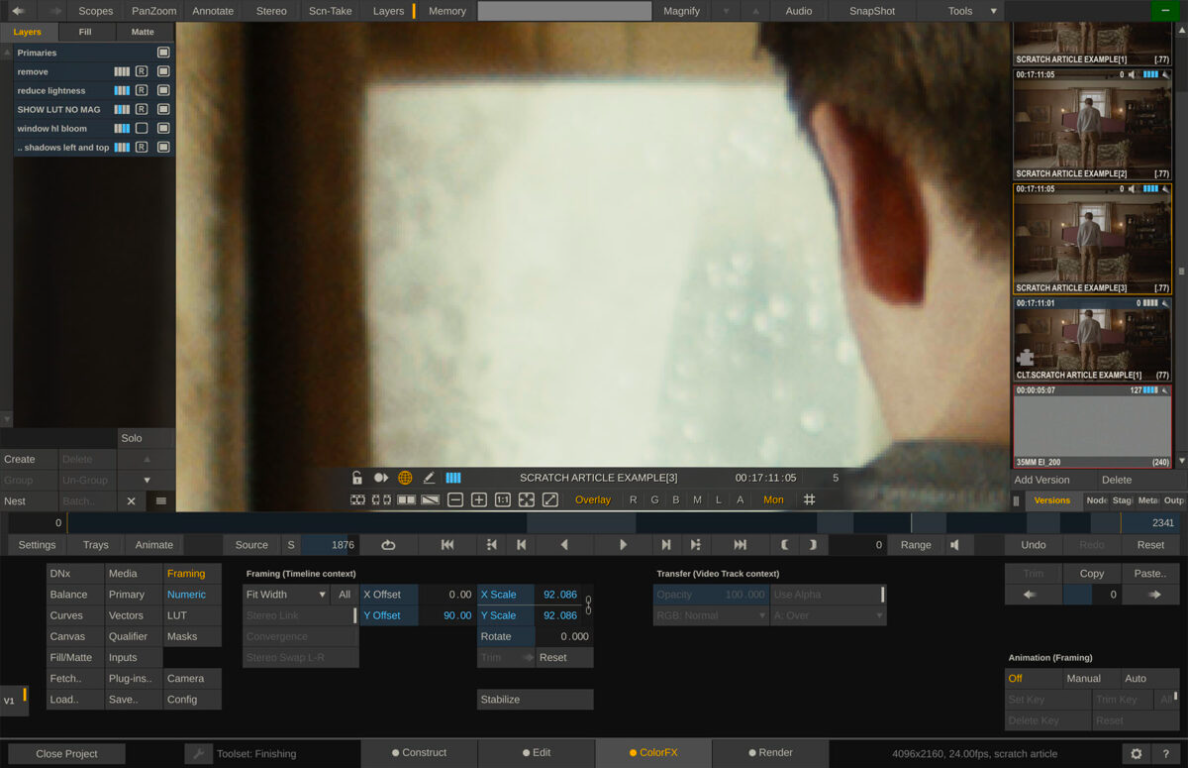The height and width of the screenshot is (768, 1188).
Task: Set the out-point bracket marker
Action: tap(812, 545)
